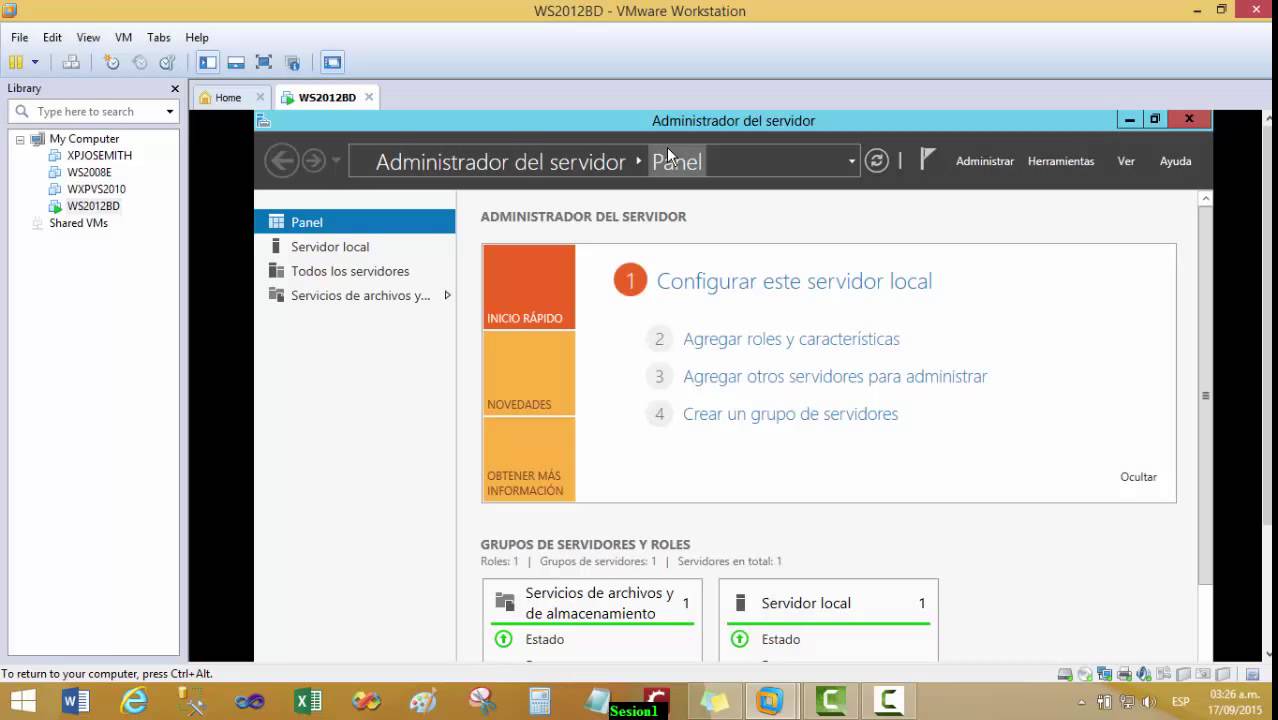
Task: Click Agregar roles y características
Action: (x=791, y=339)
